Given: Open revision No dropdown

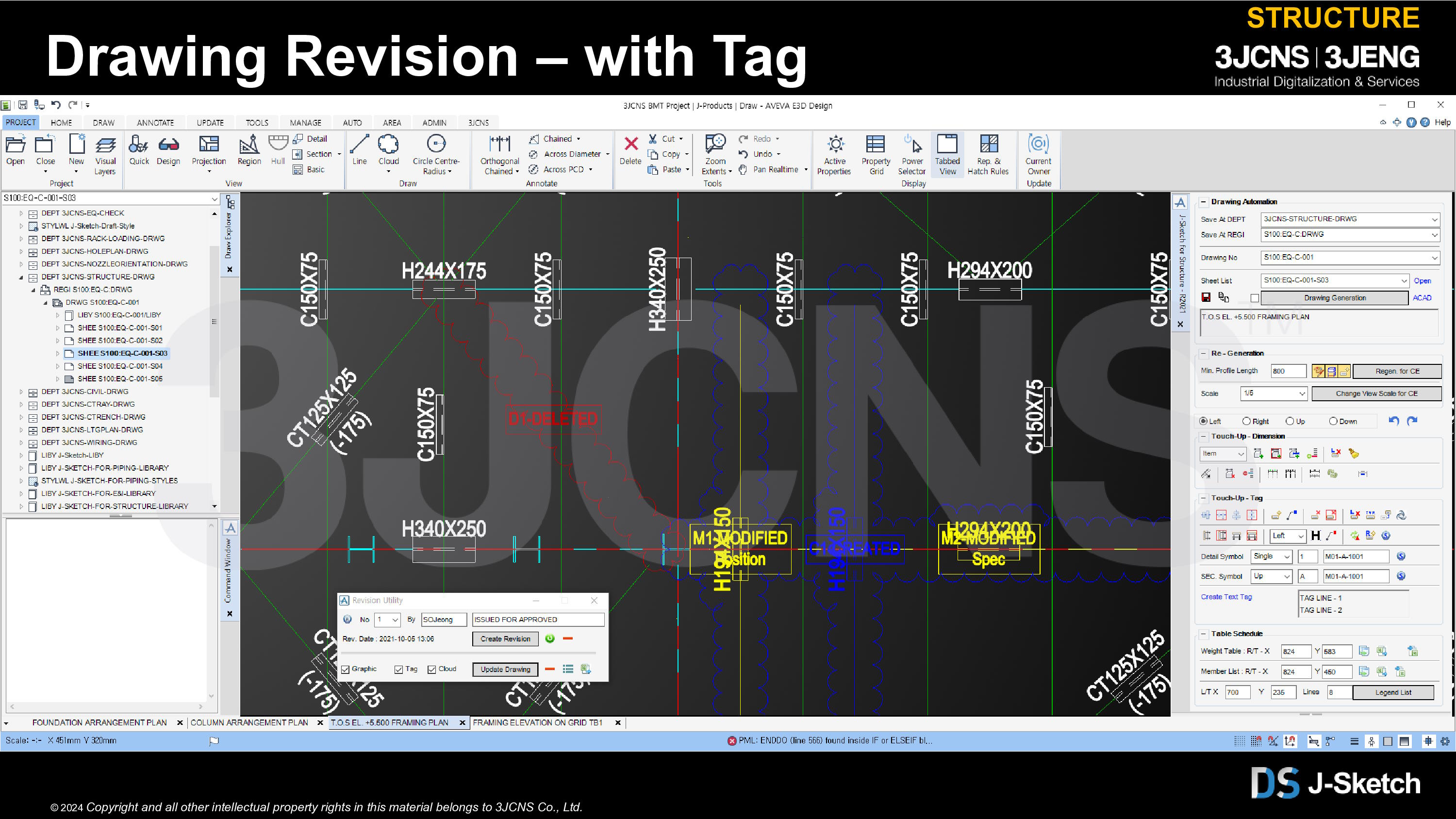Looking at the screenshot, I should point(395,620).
